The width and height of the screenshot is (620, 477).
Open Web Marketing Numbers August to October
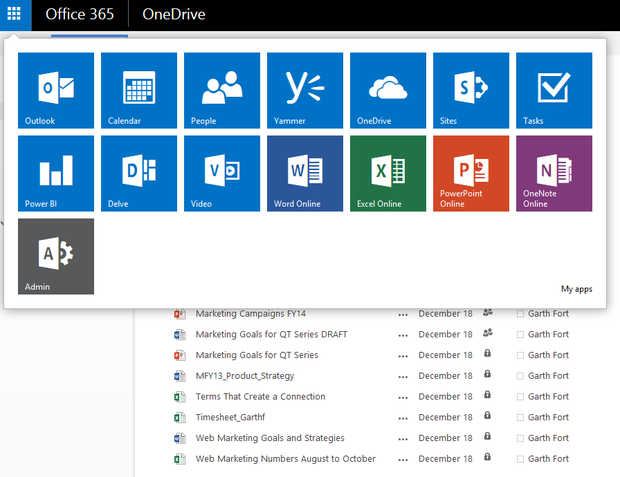pyautogui.click(x=285, y=459)
